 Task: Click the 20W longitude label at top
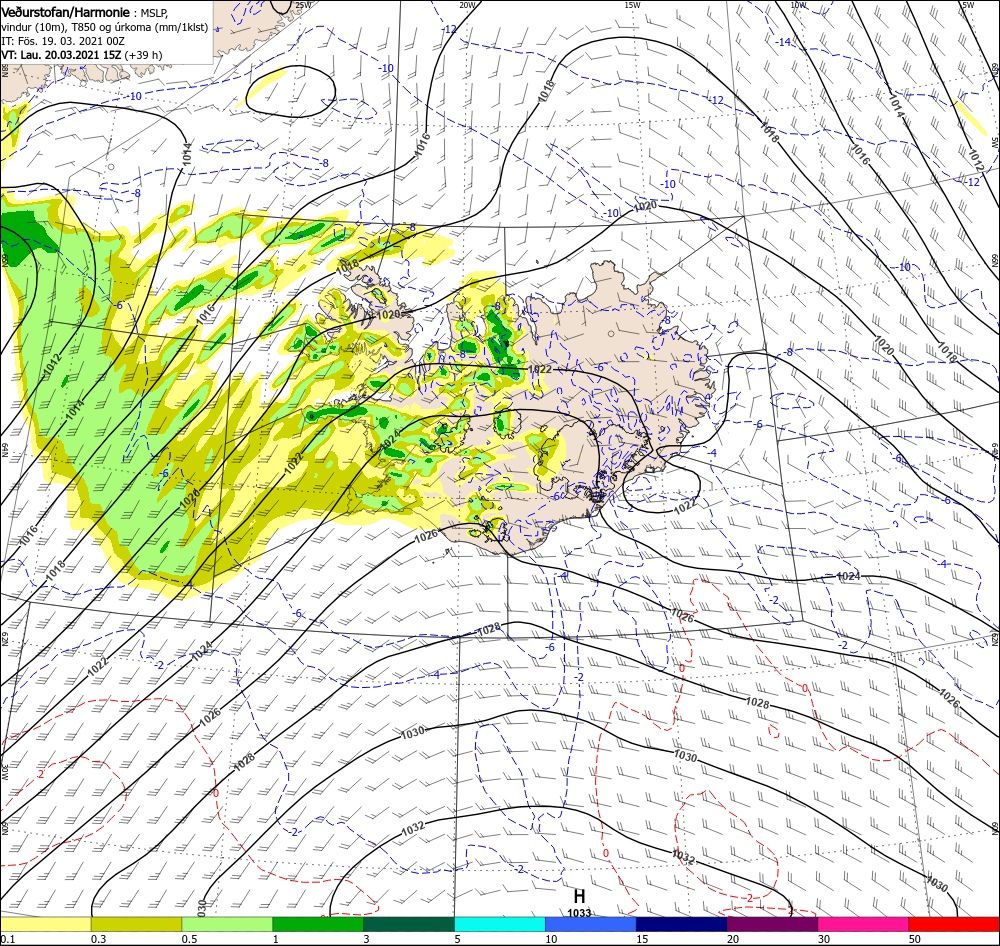(467, 4)
